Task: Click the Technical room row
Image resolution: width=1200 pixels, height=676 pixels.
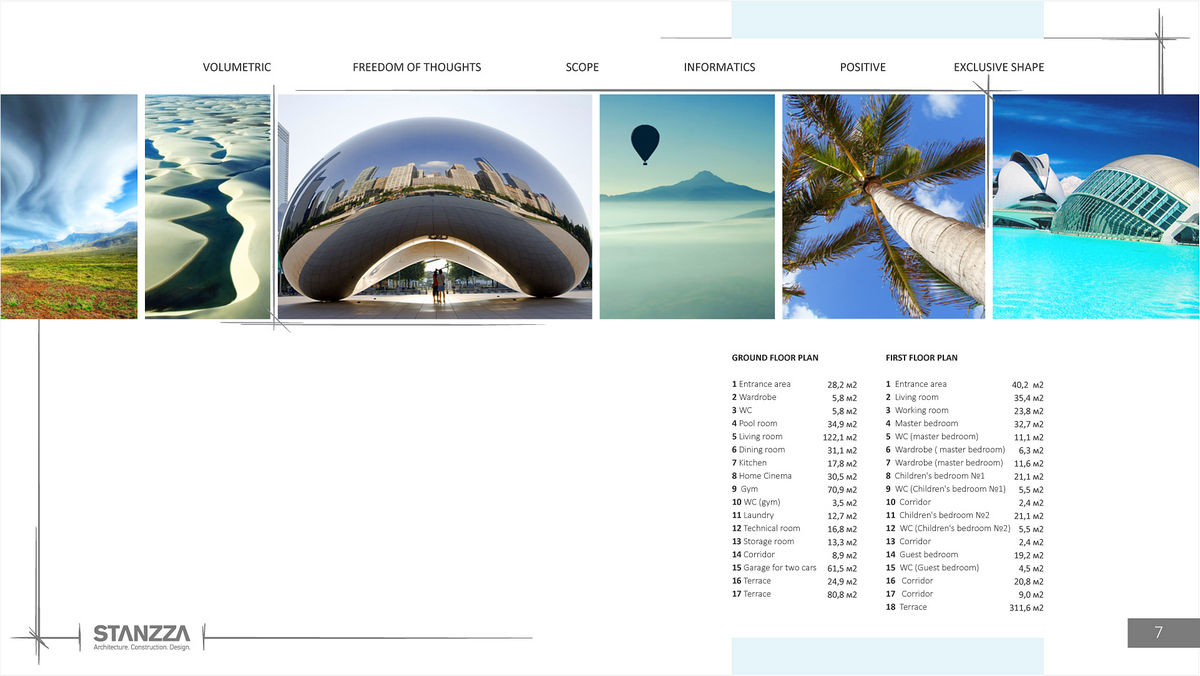Action: pos(794,528)
